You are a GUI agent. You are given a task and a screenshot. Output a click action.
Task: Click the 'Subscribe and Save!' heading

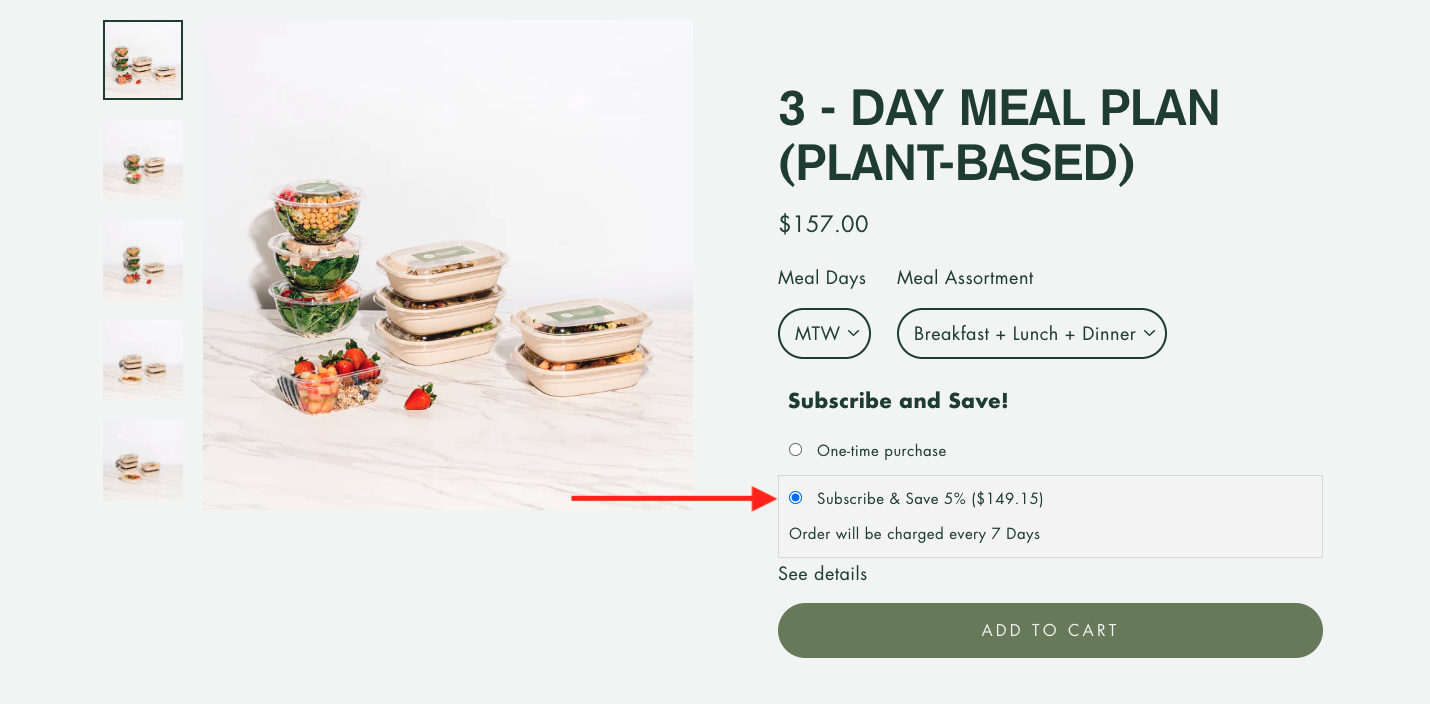(898, 401)
